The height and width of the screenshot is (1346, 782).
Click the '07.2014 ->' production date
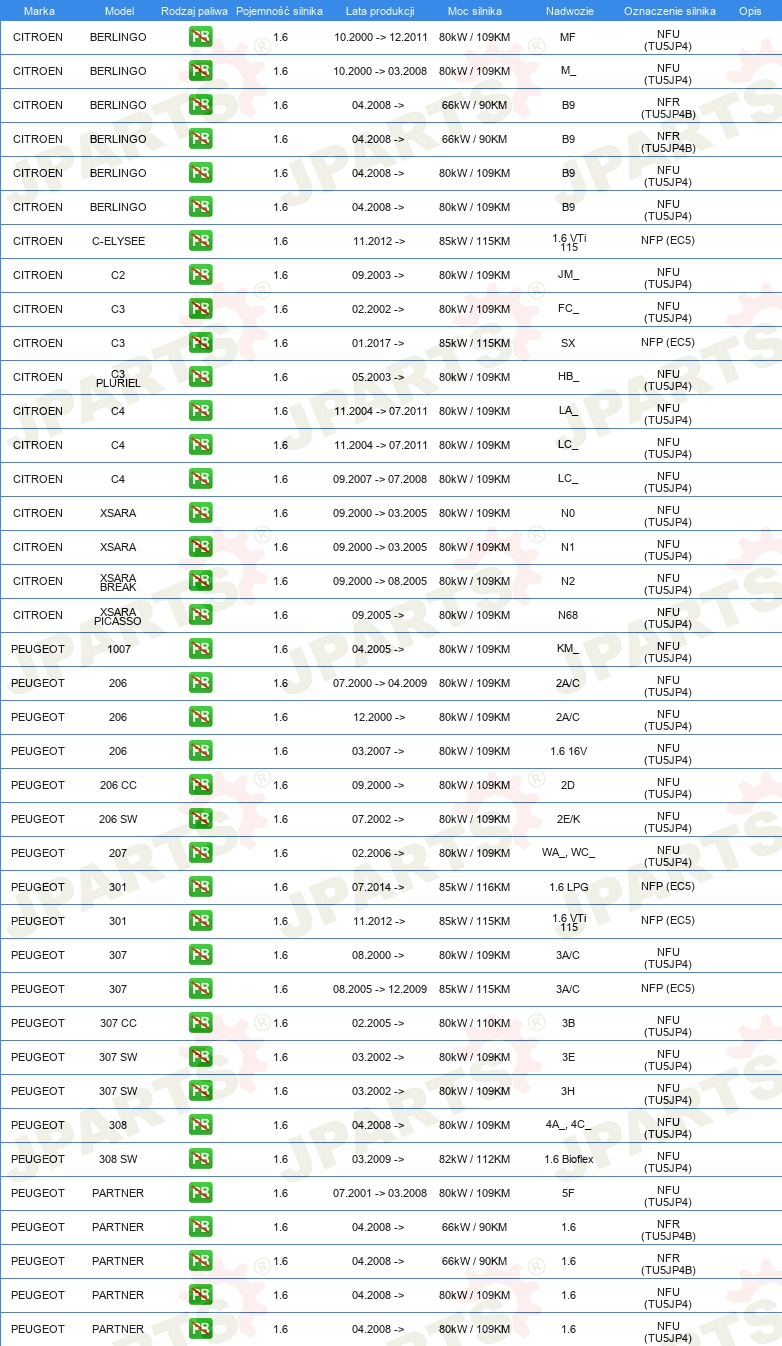378,887
